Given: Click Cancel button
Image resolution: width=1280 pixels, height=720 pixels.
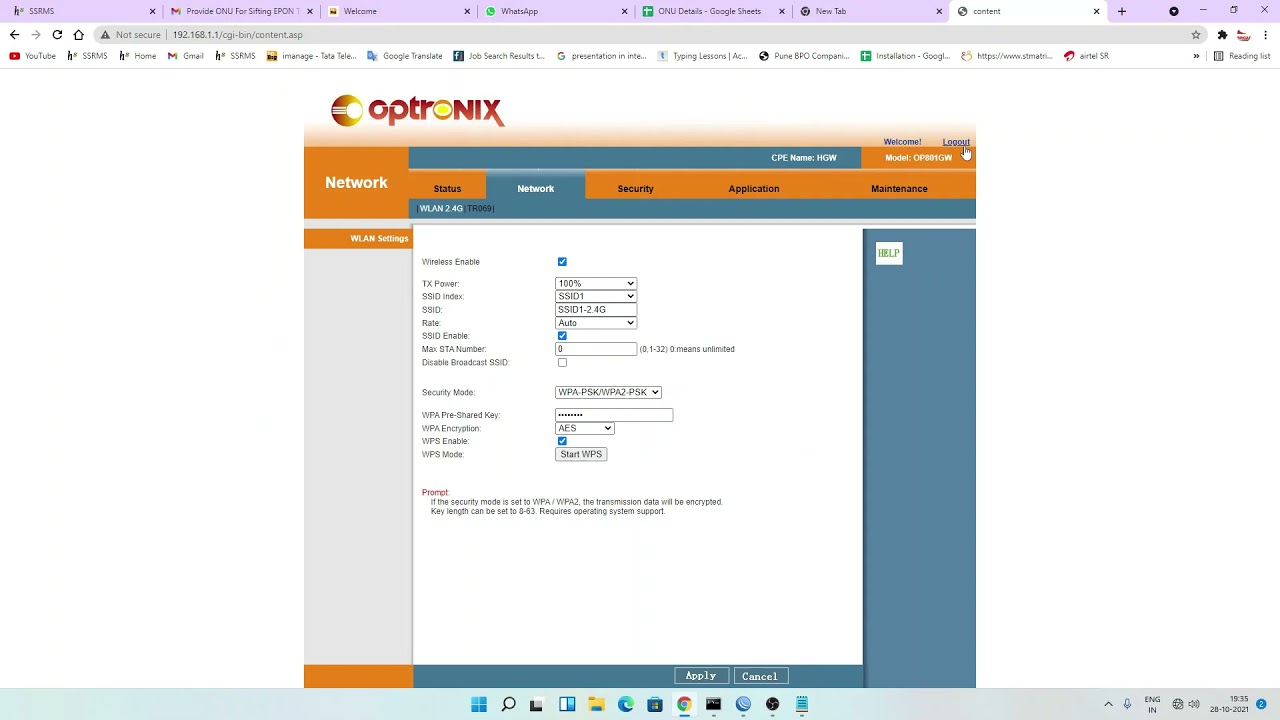Looking at the screenshot, I should click(x=760, y=676).
